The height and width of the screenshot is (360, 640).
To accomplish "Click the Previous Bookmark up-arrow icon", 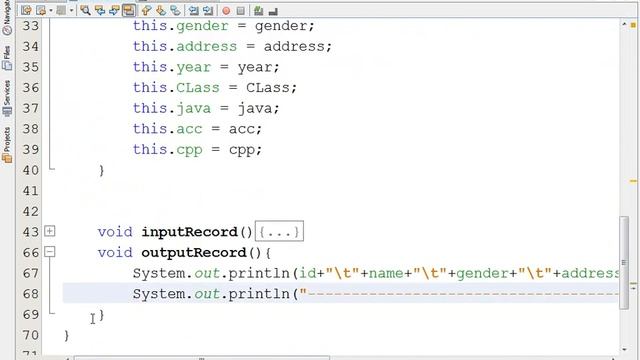I will pos(147,10).
